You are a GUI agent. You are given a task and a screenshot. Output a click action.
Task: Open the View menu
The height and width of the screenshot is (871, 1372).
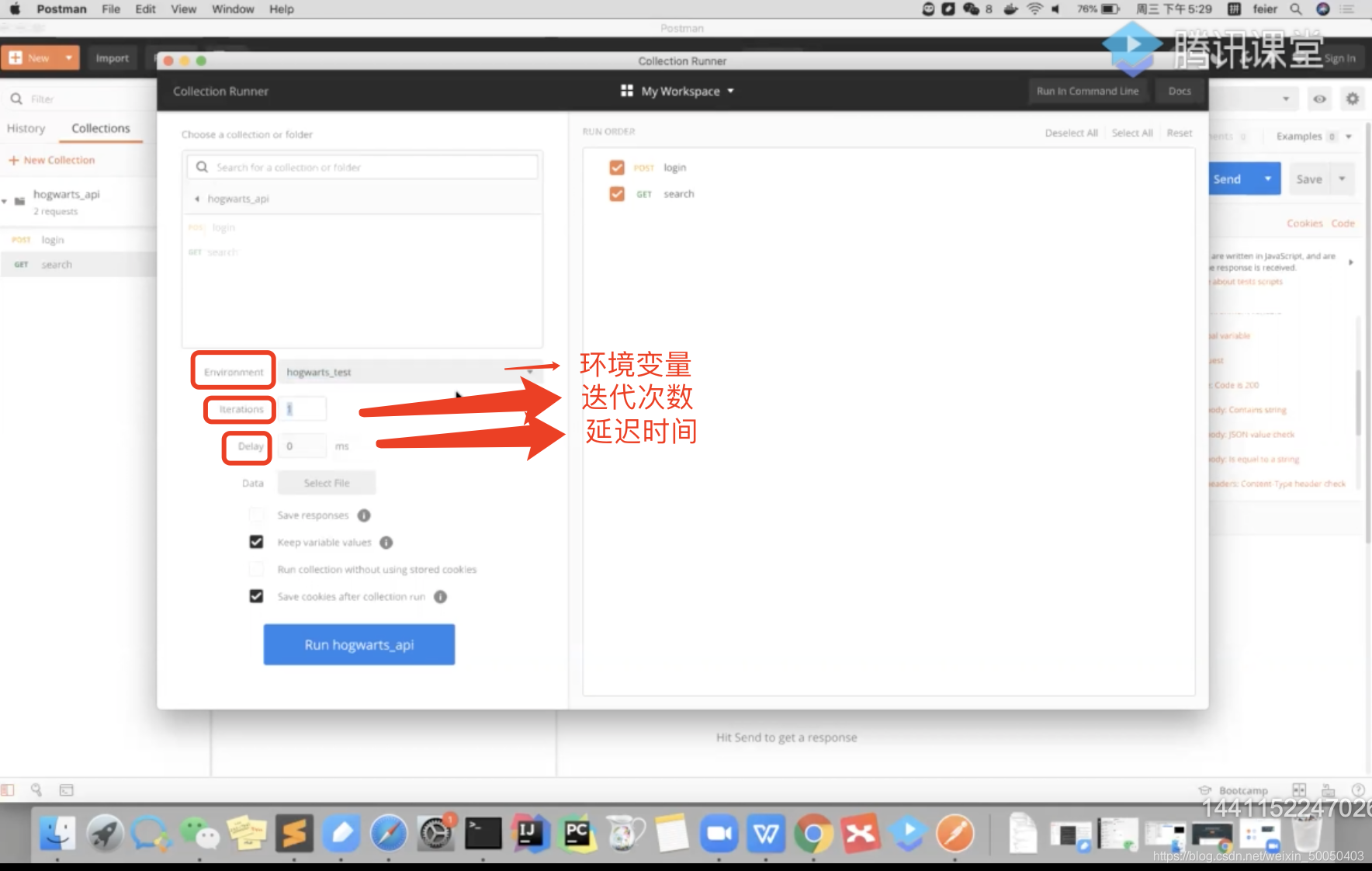[x=183, y=9]
